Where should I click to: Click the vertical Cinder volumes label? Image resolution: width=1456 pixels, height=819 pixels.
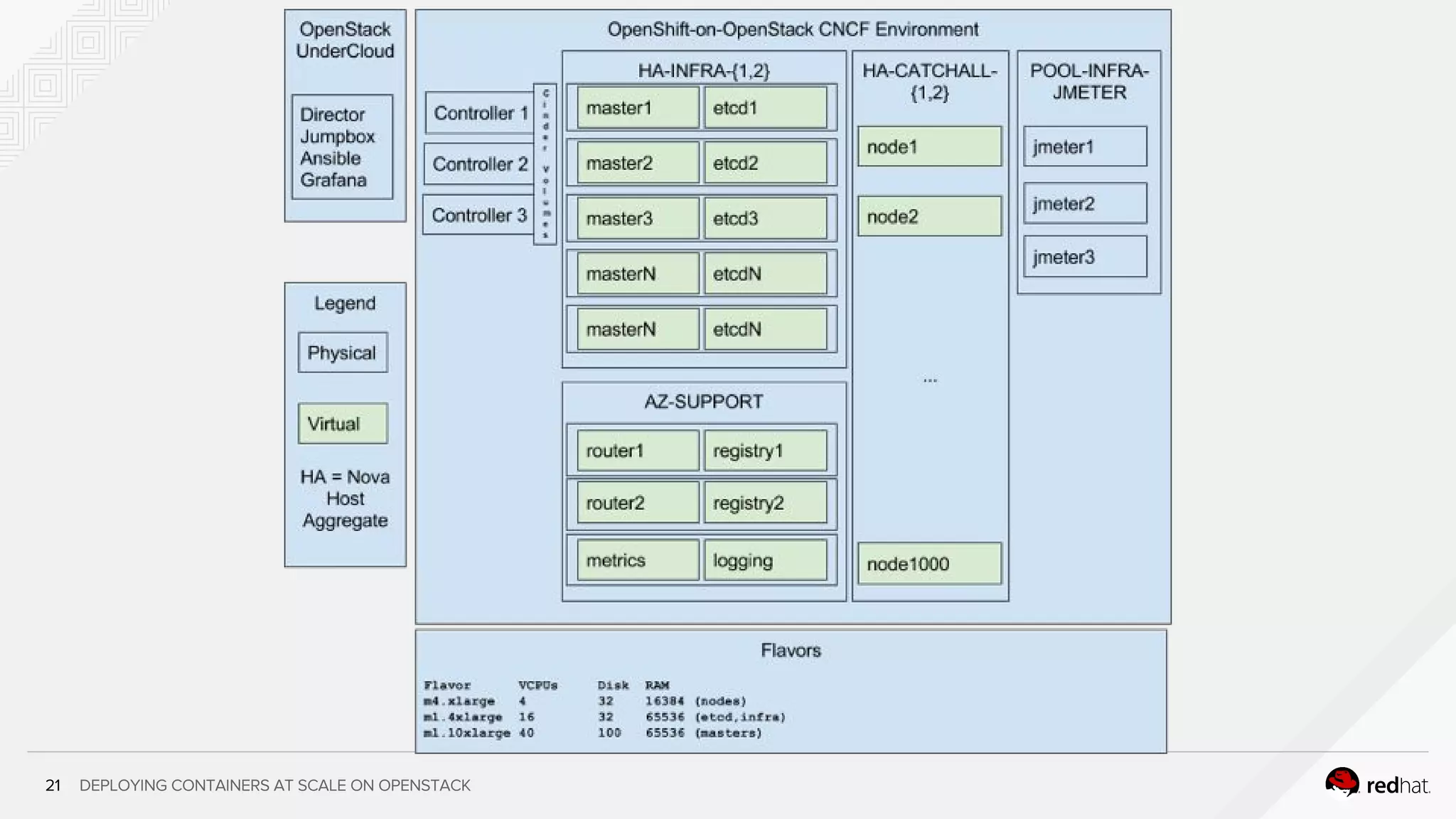pos(545,164)
